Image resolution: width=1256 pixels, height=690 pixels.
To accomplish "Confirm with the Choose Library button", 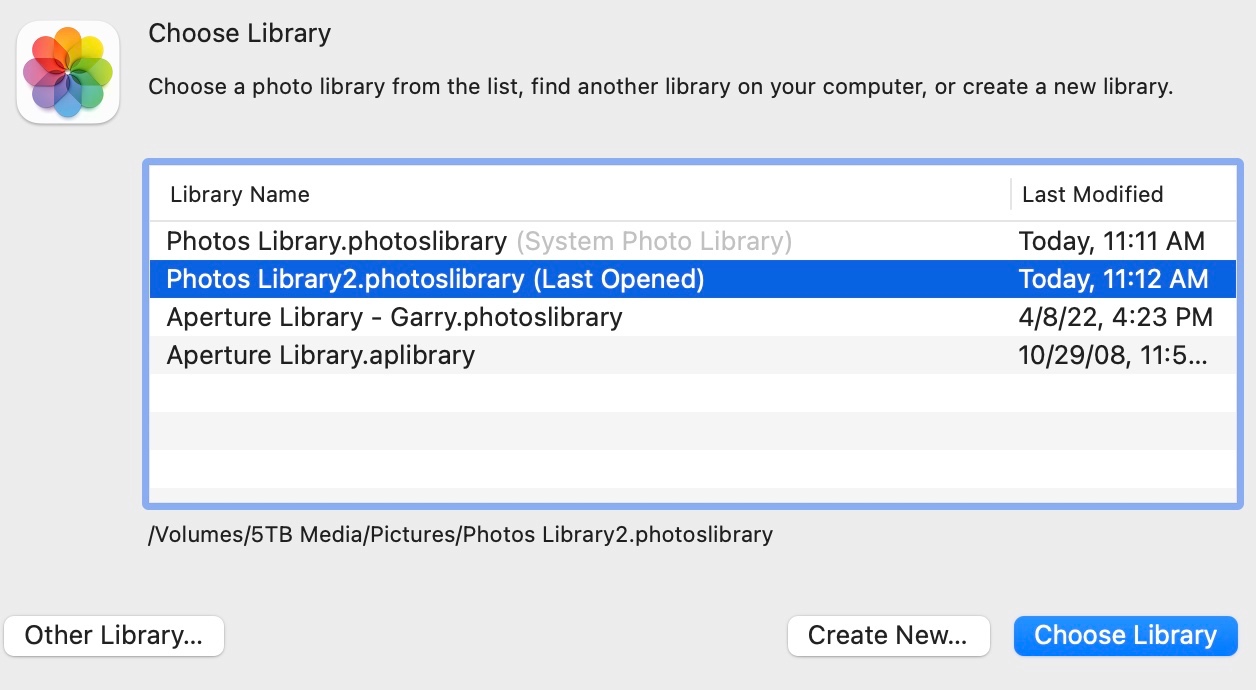I will (x=1125, y=636).
